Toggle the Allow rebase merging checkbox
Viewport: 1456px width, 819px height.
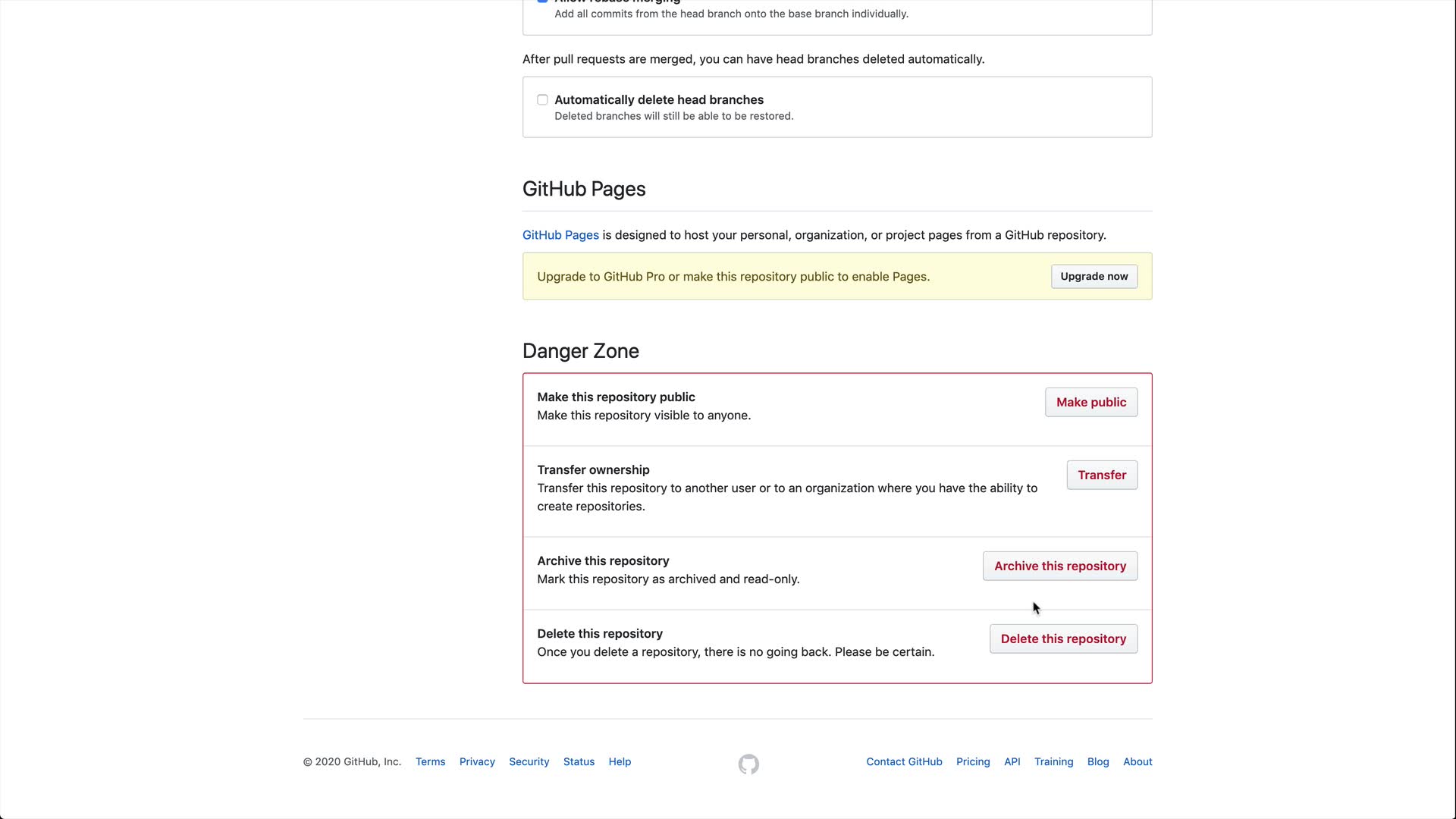coord(542,1)
